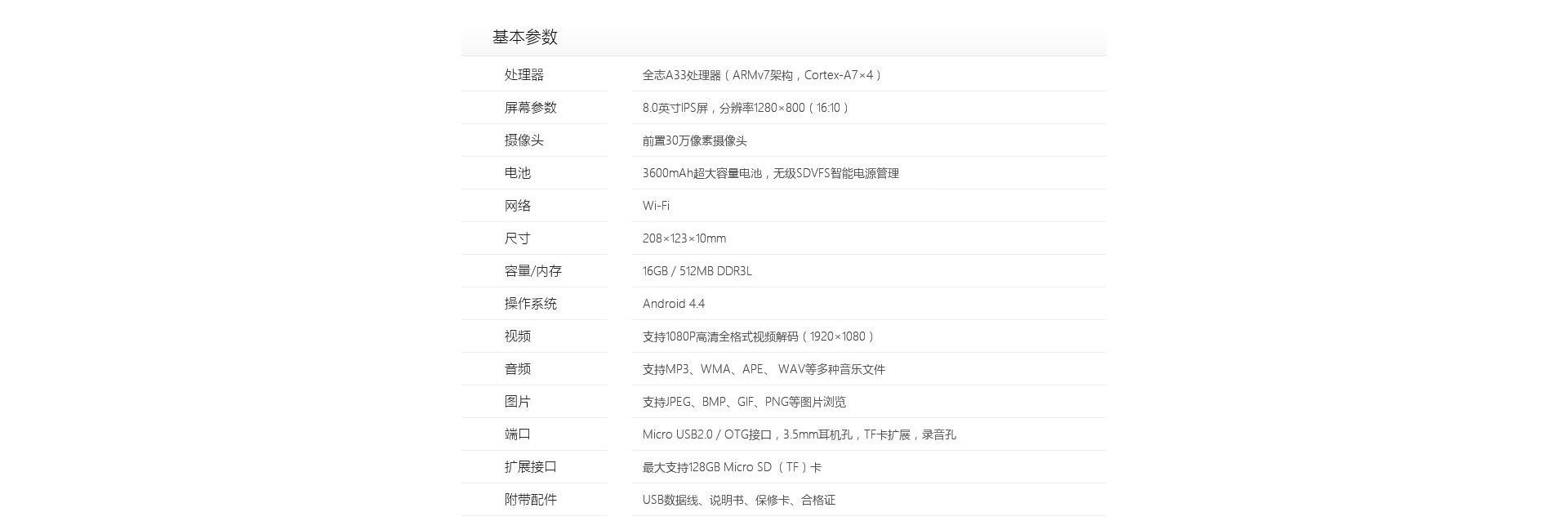Screen dimensions: 1568x530
Task: Click the 支持1080P video decoding text
Action: (758, 336)
